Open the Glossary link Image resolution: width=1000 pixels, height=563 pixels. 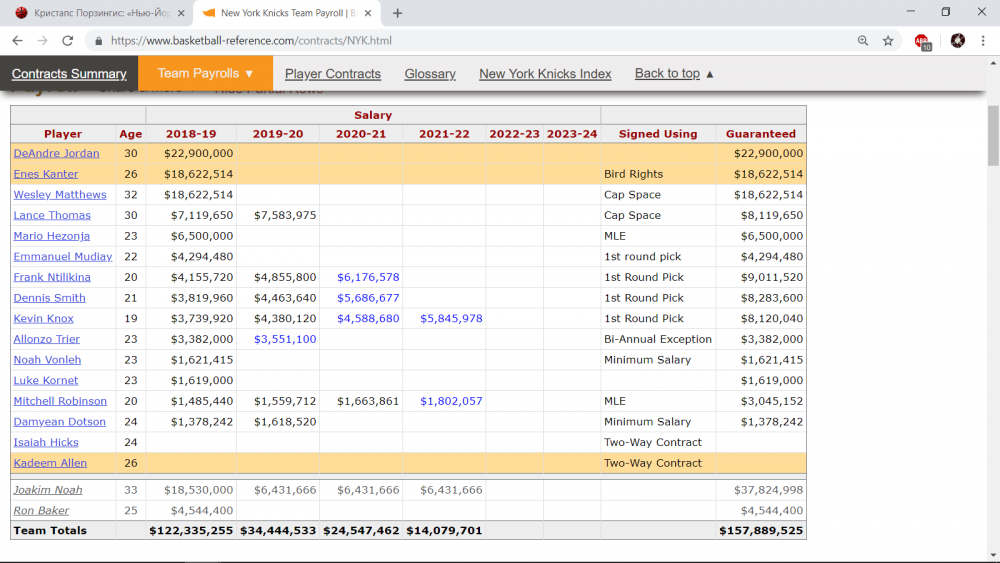point(430,74)
